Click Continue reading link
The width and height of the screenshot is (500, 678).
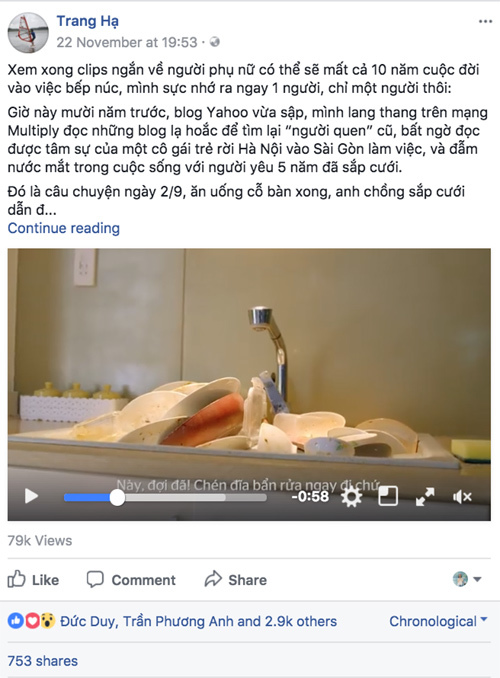[64, 228]
